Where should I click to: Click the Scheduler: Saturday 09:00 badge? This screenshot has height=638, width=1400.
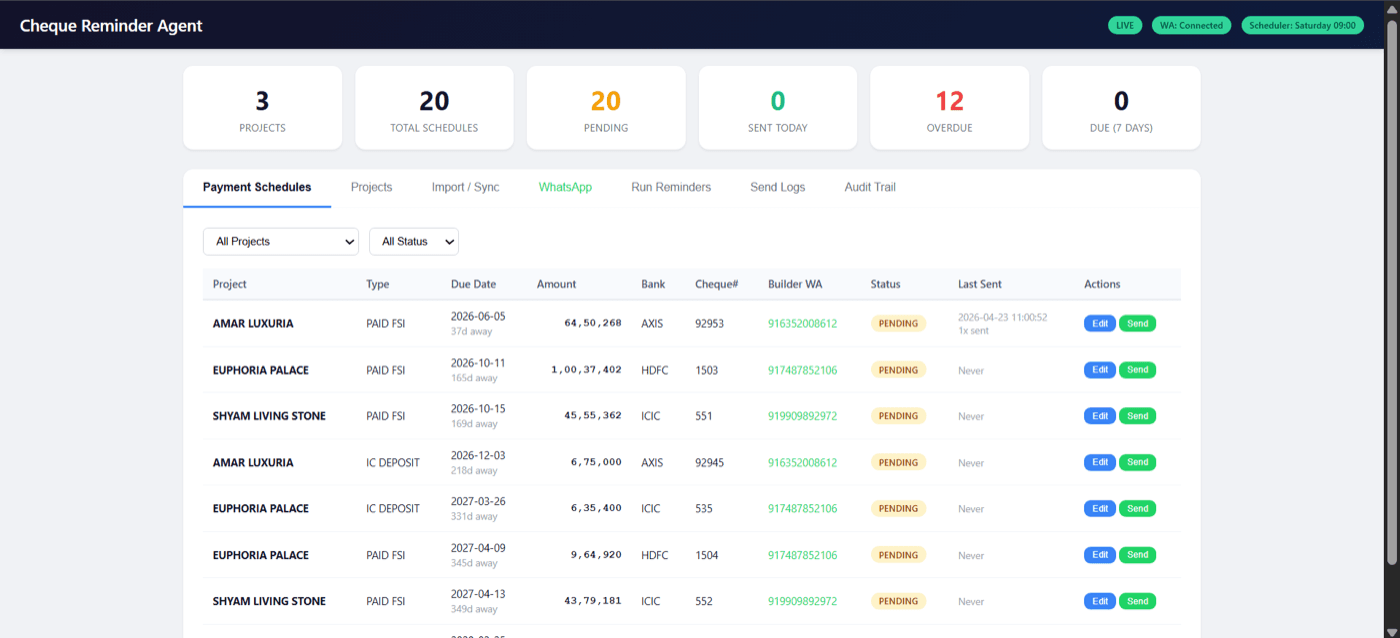point(1303,25)
